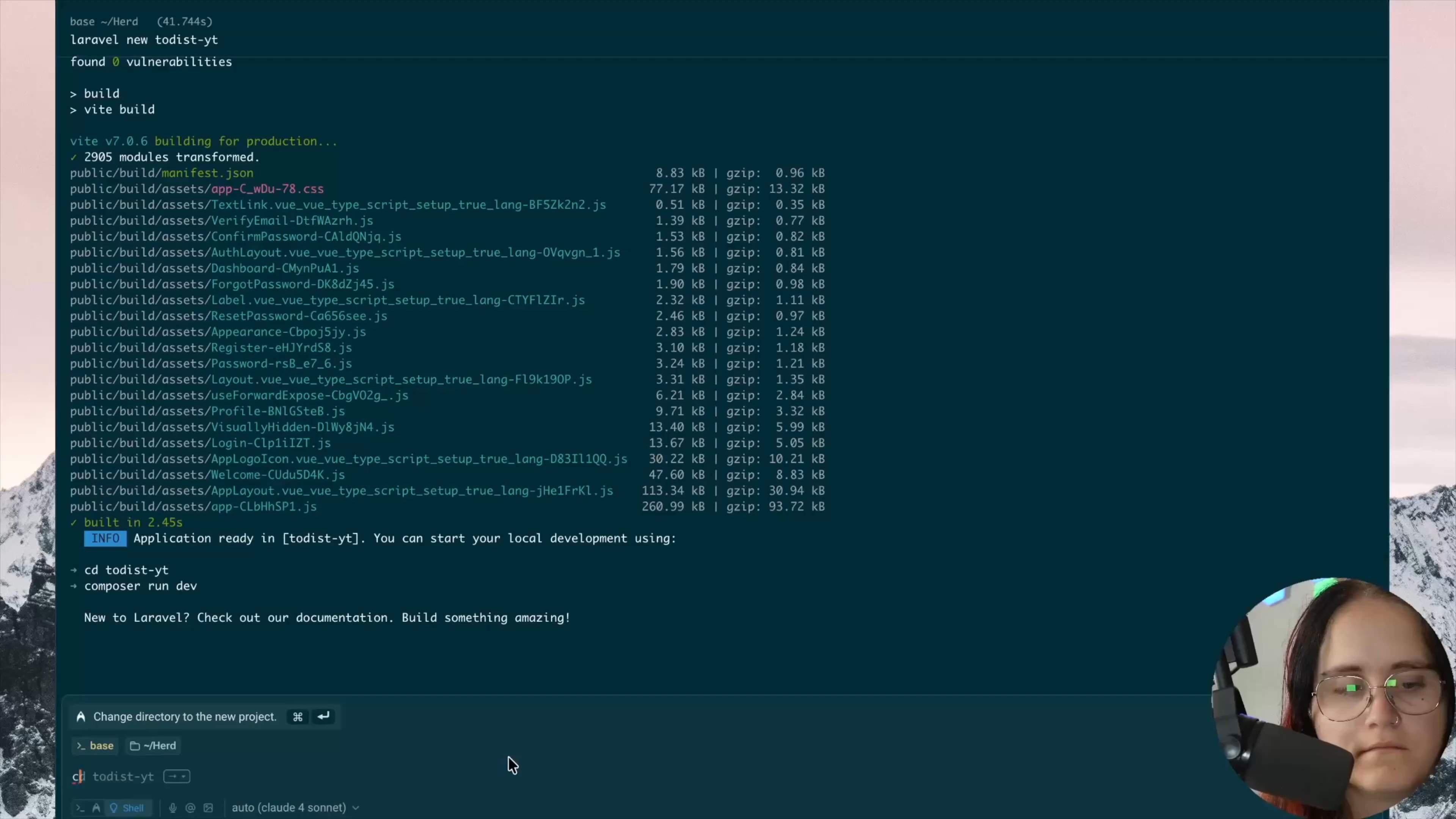1456x819 pixels.
Task: Click the lightbulb icon on the Shell pill
Action: (x=114, y=807)
